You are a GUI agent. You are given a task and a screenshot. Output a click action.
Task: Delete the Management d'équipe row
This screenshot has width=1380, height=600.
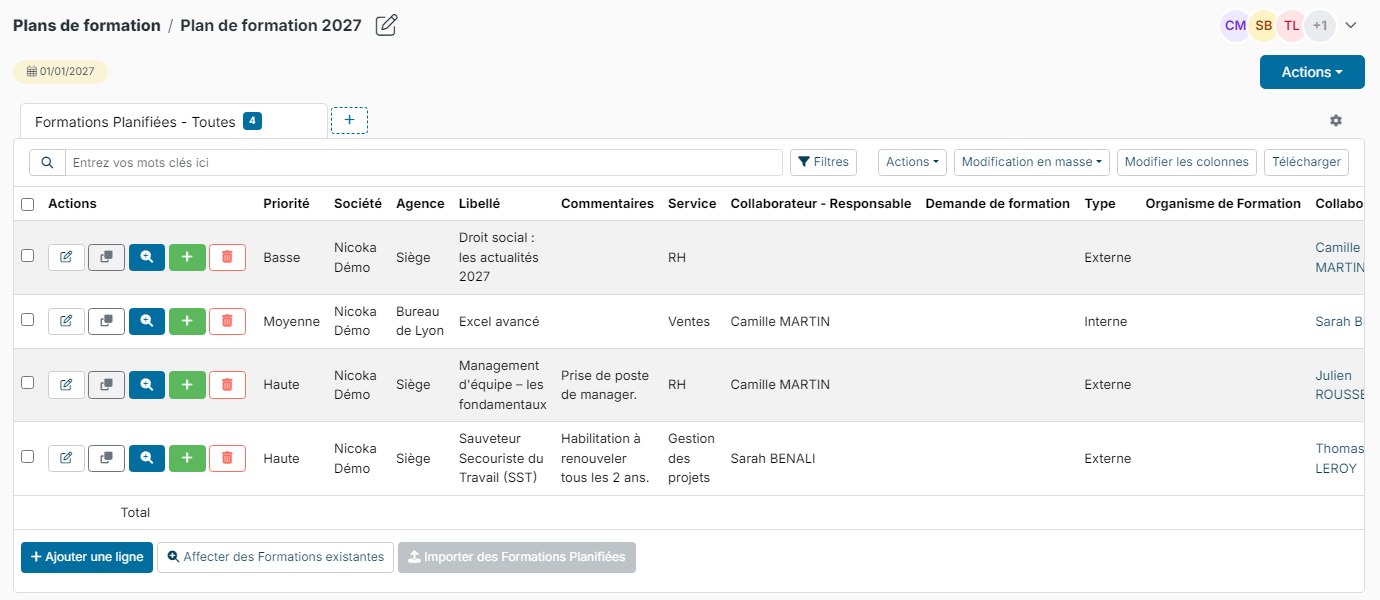tap(227, 384)
